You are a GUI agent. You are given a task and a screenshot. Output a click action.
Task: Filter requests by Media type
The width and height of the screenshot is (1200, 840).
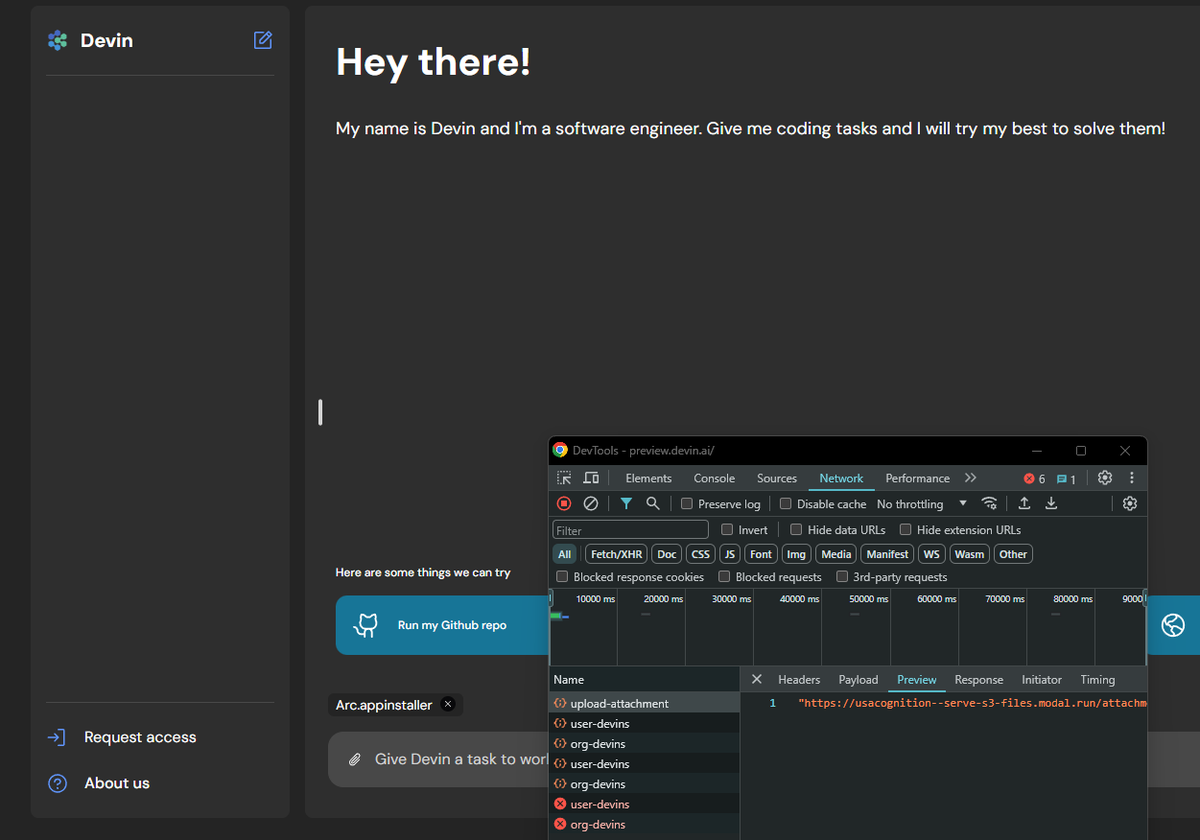tap(836, 554)
